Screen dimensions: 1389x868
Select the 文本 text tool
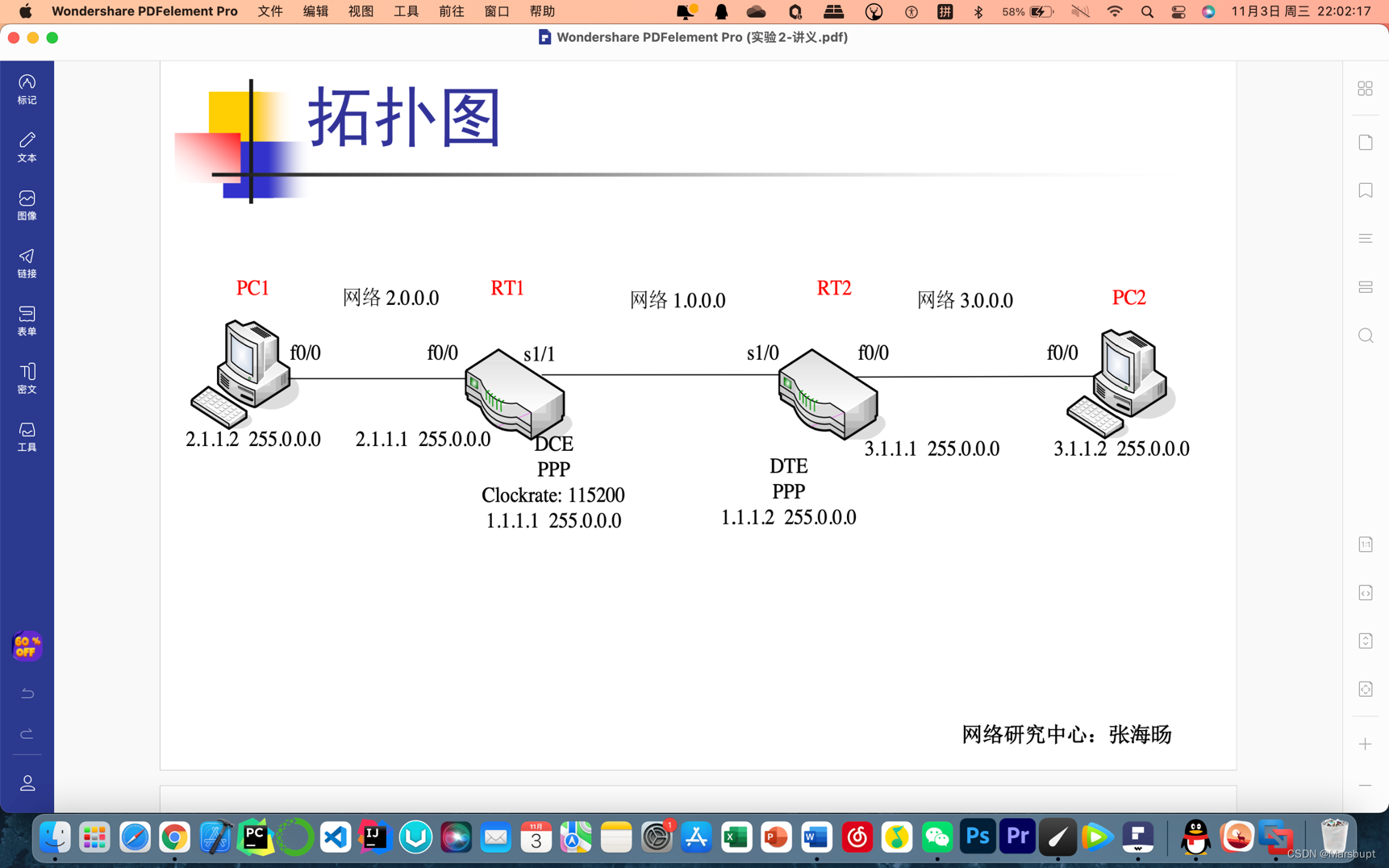click(27, 147)
